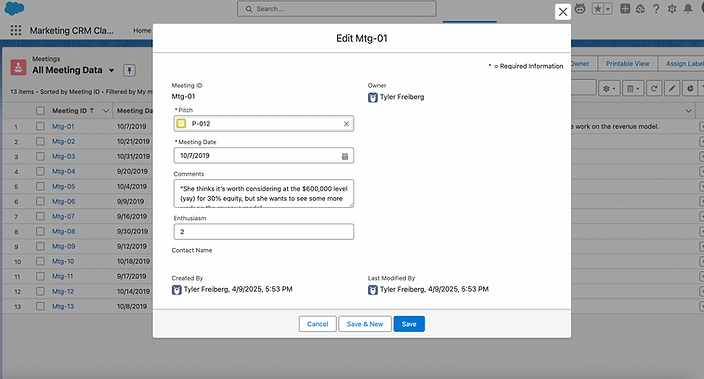Check the Mtg-01 row checkbox
The height and width of the screenshot is (379, 704).
pos(40,126)
